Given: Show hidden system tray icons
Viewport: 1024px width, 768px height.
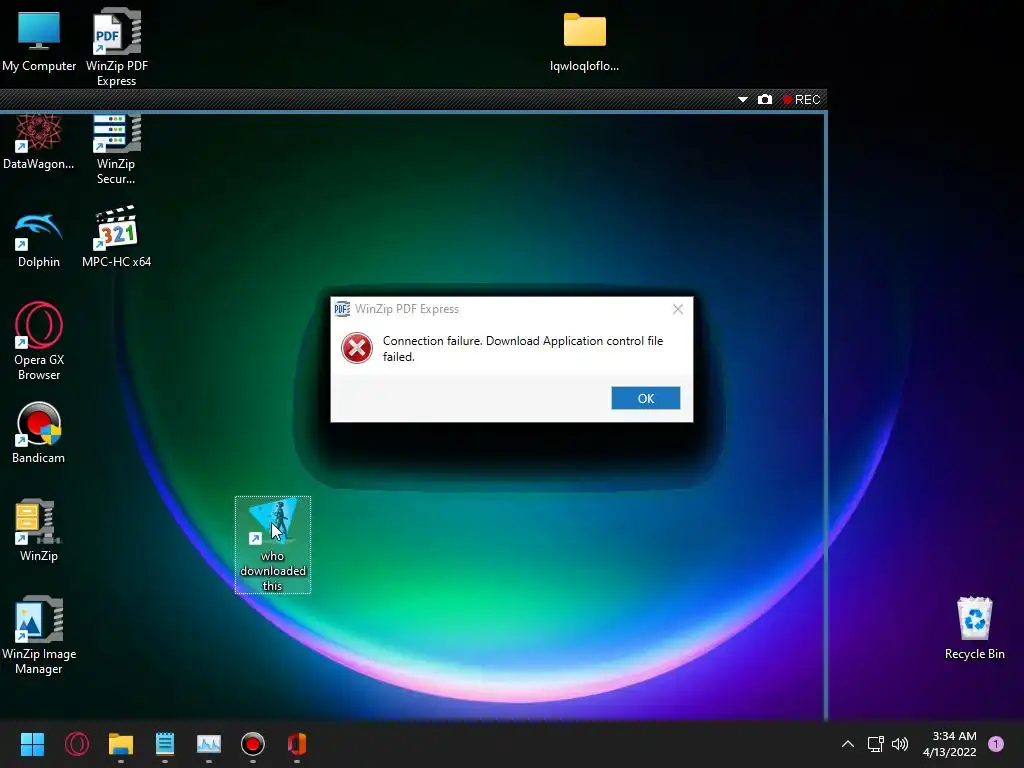Looking at the screenshot, I should 848,744.
